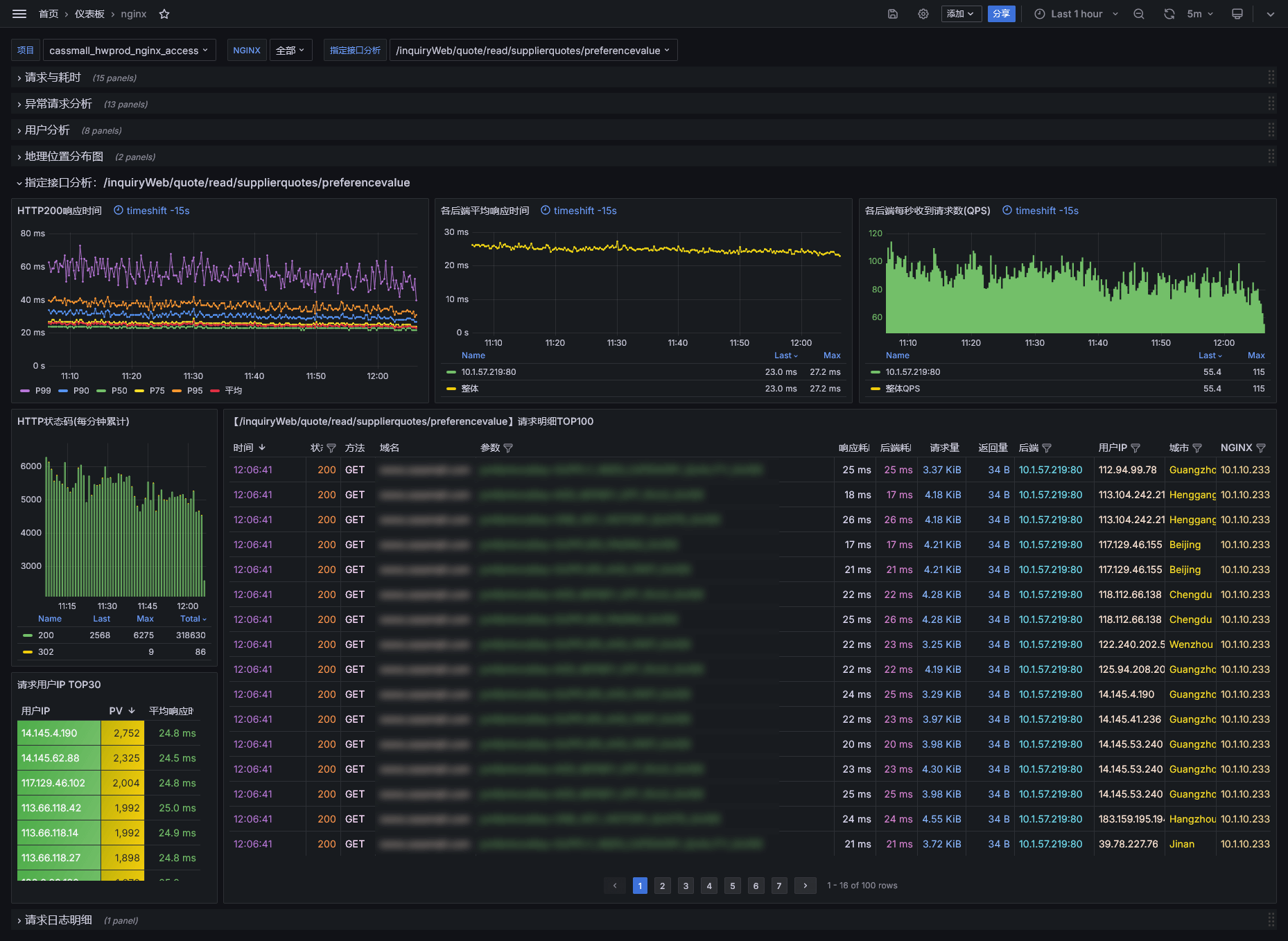
Task: Sort table by 时间 column header
Action: pyautogui.click(x=244, y=448)
